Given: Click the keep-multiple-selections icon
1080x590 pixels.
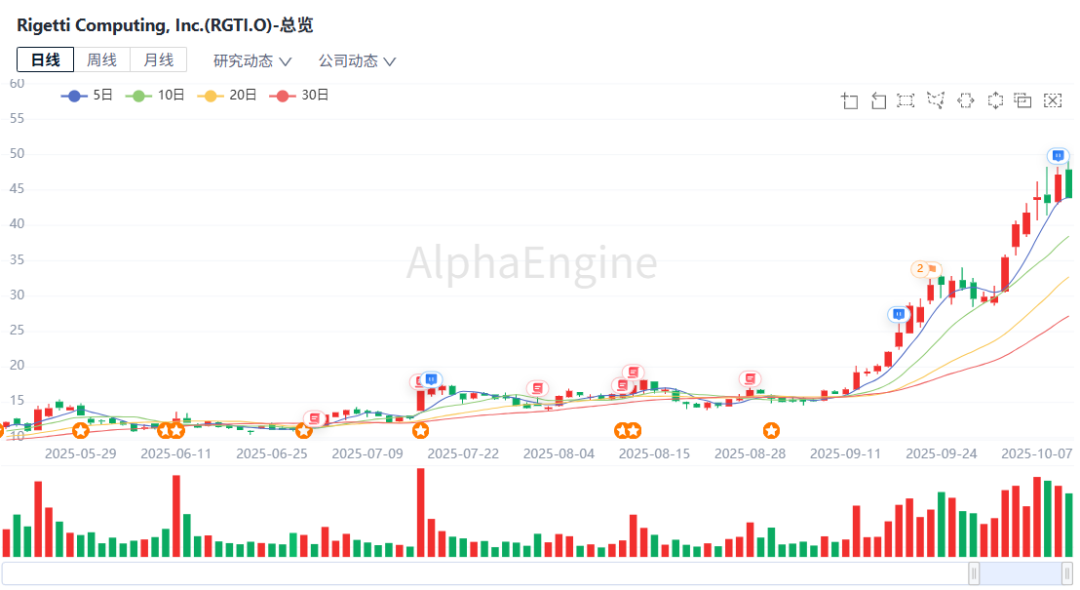Looking at the screenshot, I should 1022,100.
